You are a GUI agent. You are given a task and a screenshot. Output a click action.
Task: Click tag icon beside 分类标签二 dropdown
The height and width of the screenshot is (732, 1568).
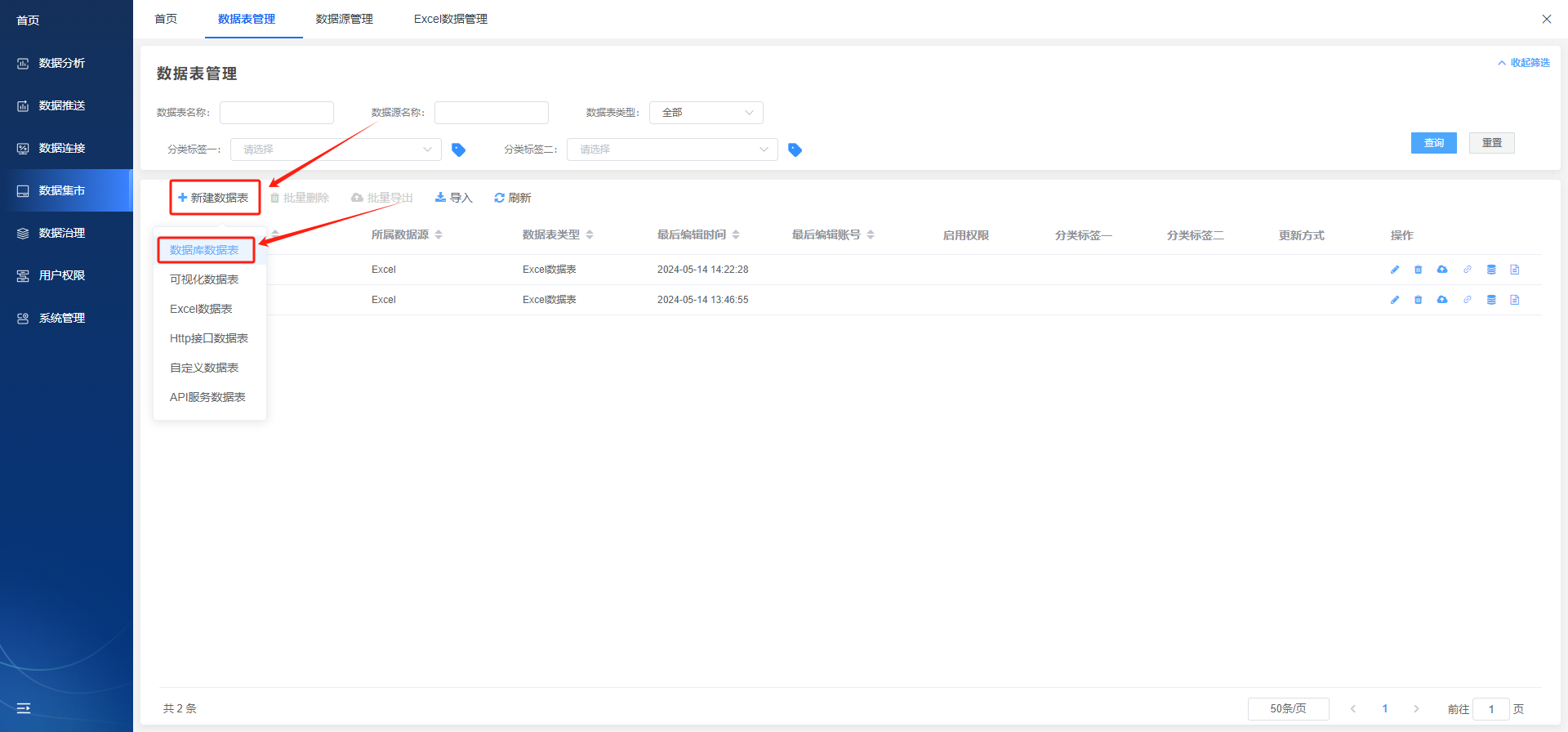(795, 150)
